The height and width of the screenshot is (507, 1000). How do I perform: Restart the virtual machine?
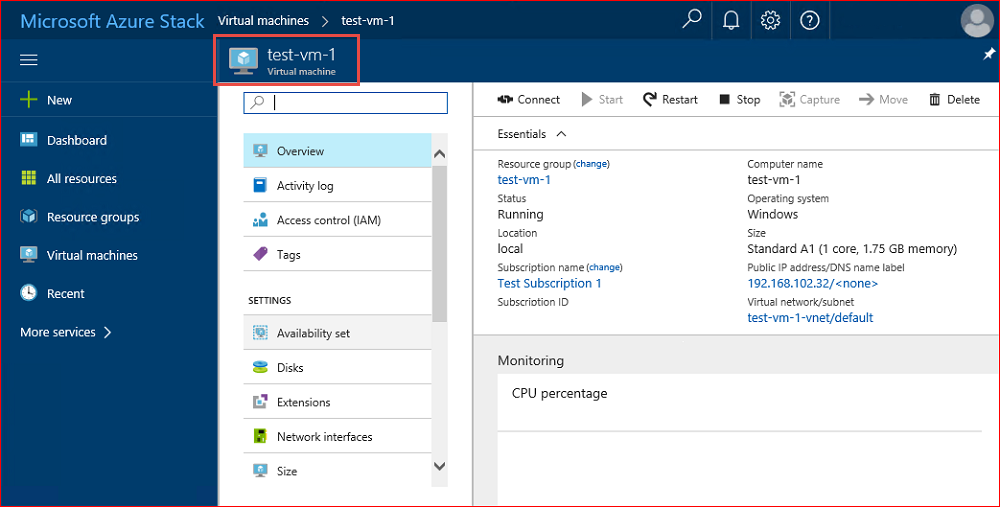670,99
